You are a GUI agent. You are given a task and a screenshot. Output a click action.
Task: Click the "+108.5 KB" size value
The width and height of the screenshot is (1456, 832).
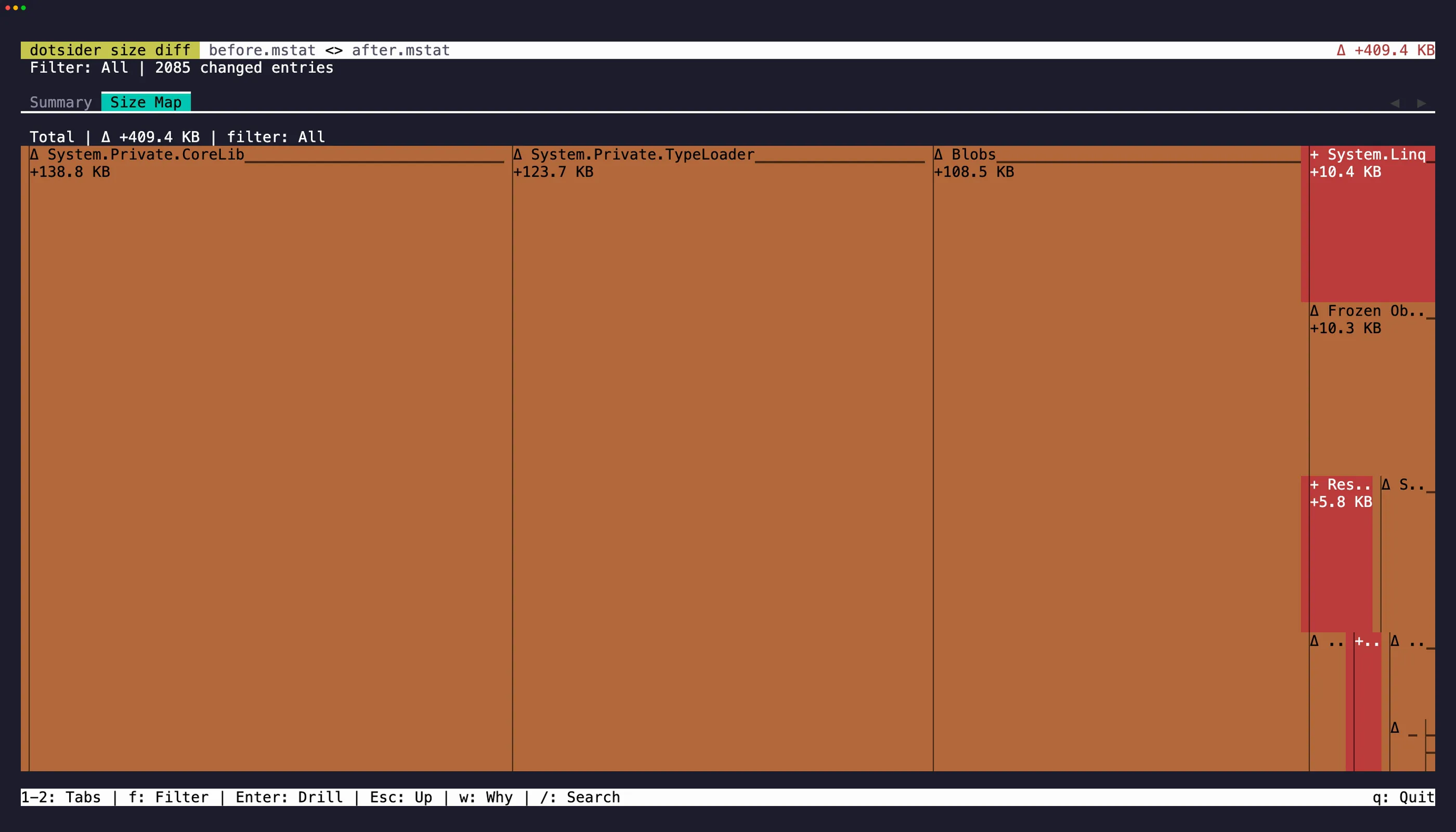click(974, 172)
